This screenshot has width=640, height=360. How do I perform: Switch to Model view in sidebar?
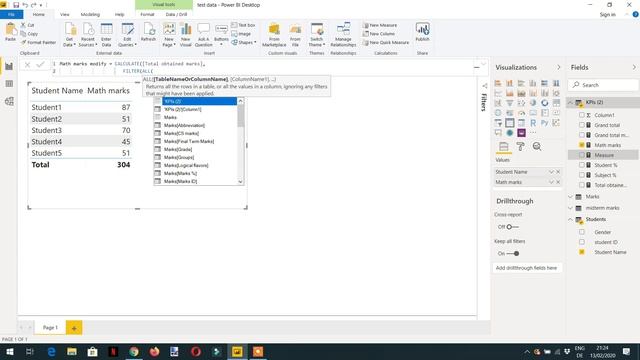(x=9, y=101)
